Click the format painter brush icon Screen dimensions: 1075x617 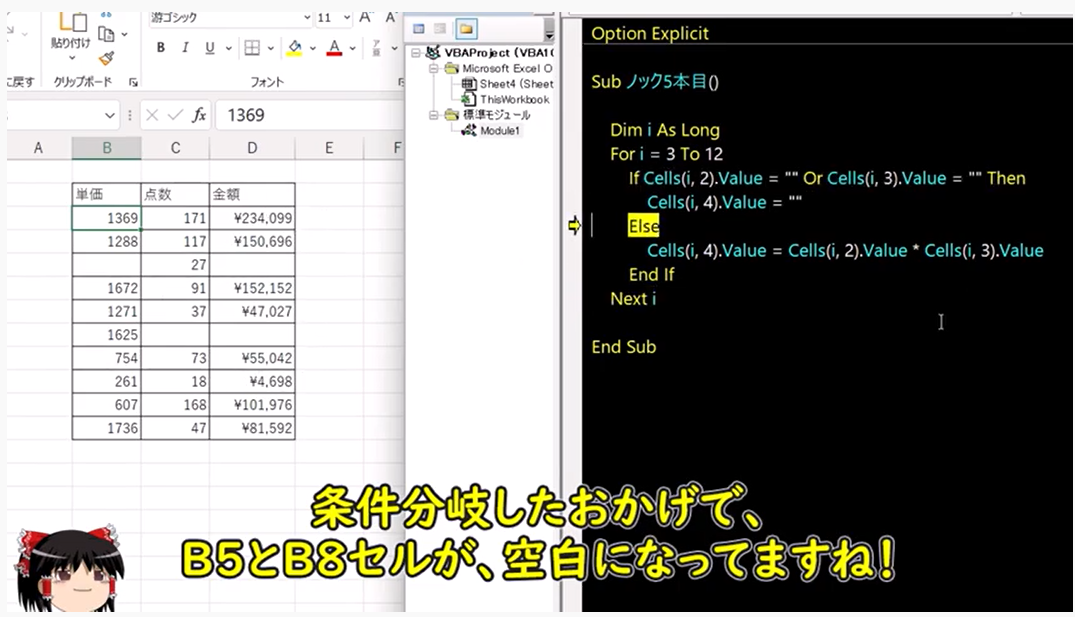107,58
